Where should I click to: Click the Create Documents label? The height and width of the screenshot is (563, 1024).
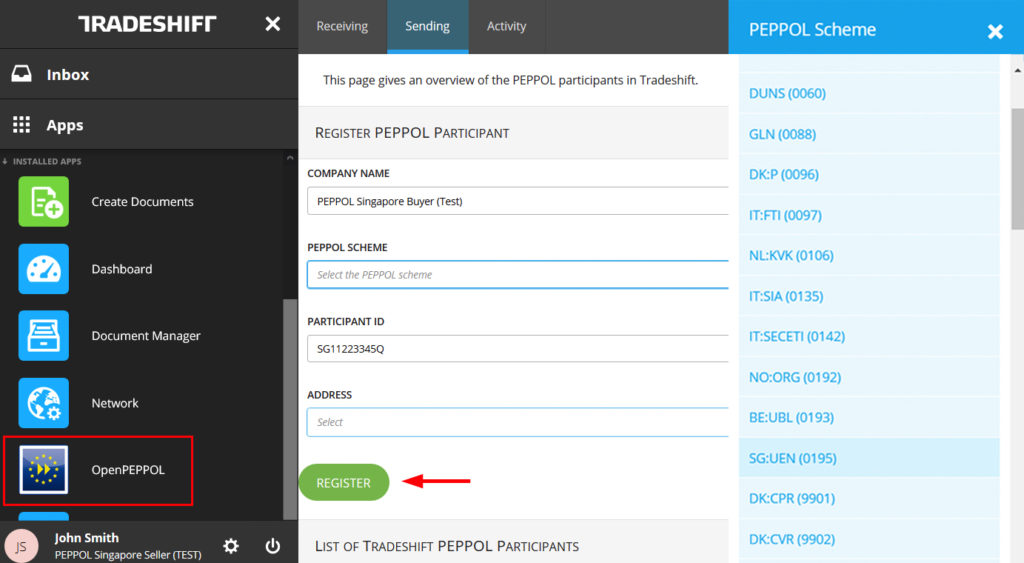(142, 202)
